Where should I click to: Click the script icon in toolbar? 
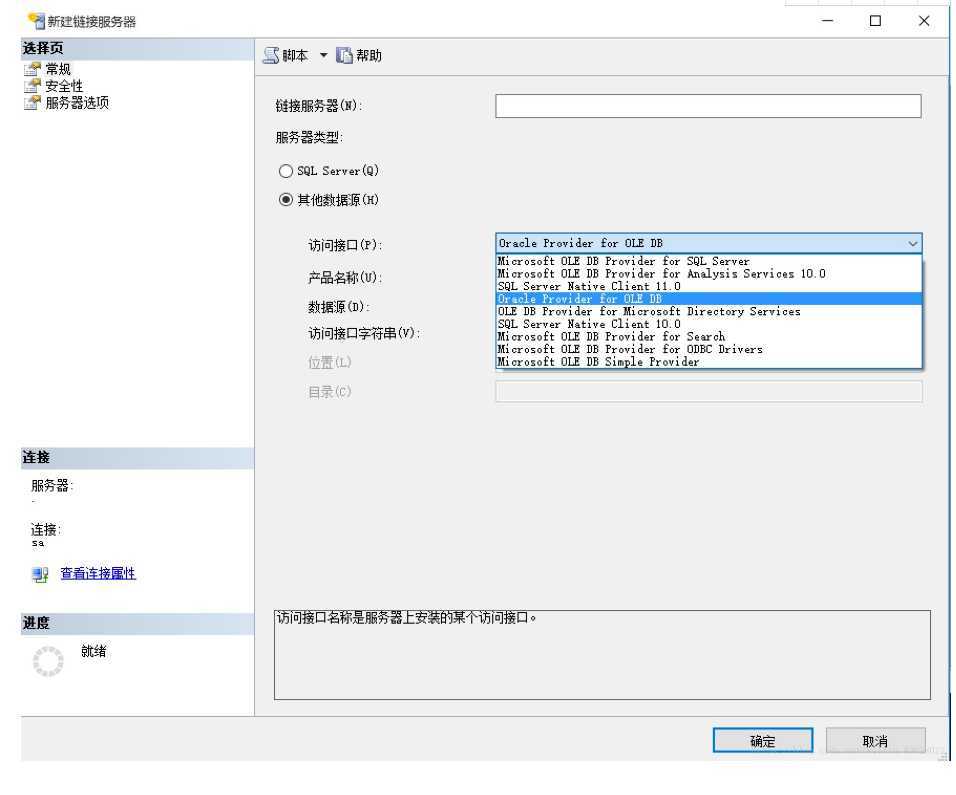(271, 55)
